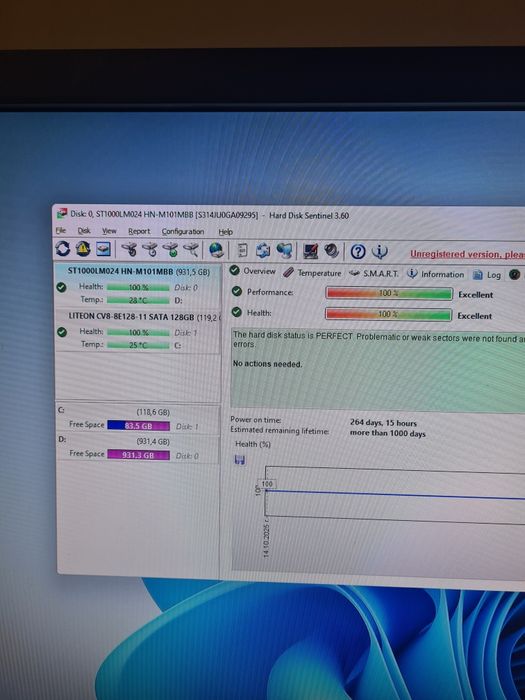The width and height of the screenshot is (525, 700).
Task: Open the Report menu
Action: click(139, 231)
